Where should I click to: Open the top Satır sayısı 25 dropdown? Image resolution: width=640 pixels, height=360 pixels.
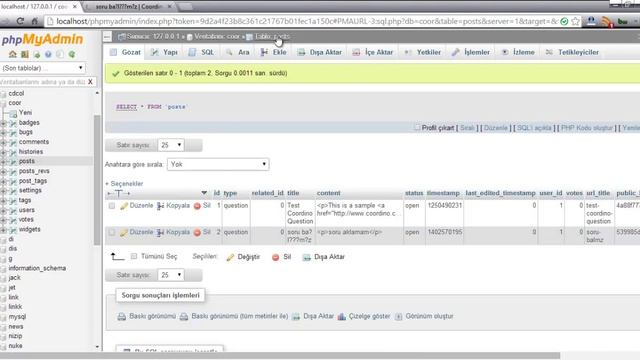(171, 145)
